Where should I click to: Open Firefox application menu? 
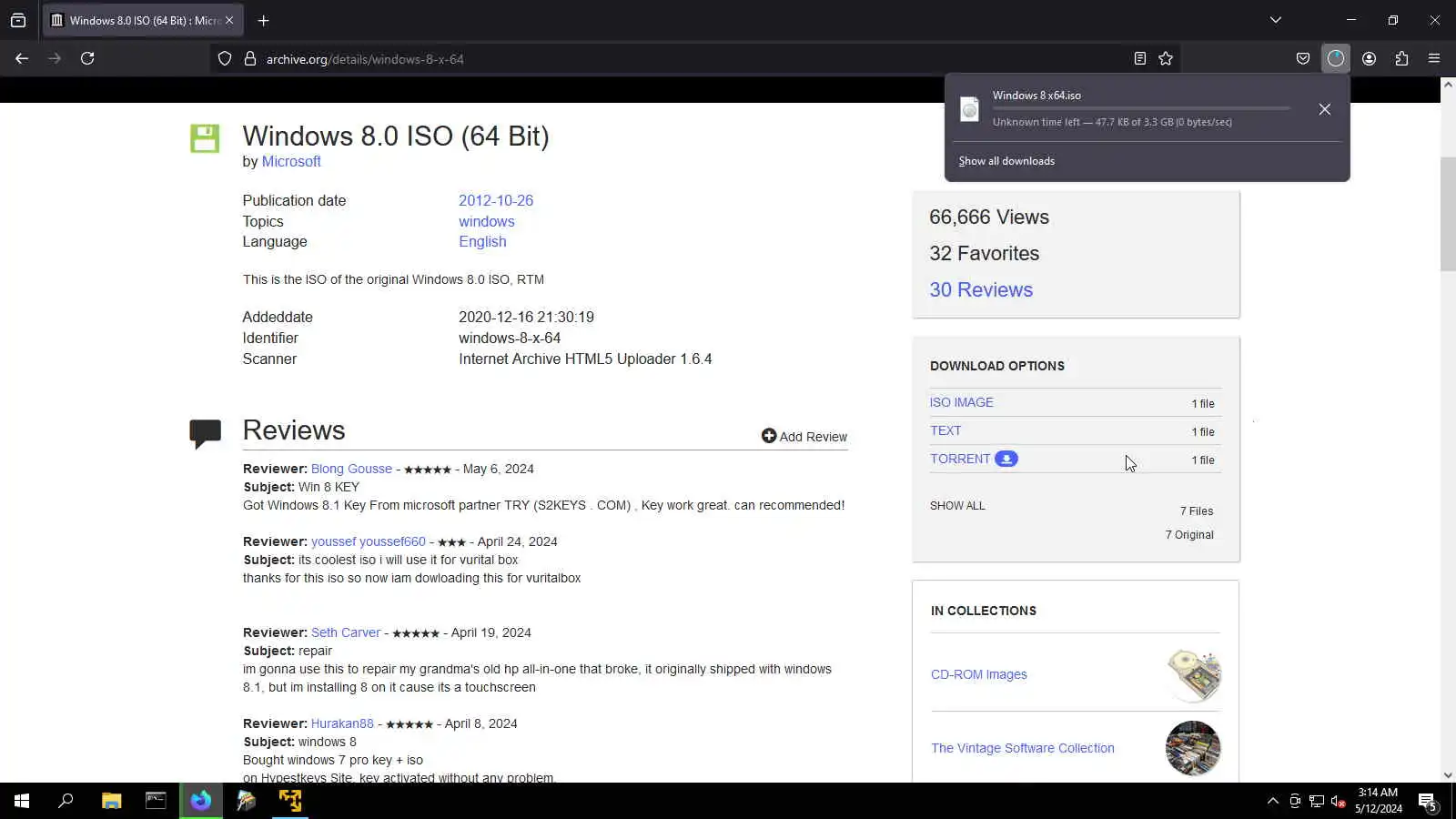click(x=1434, y=58)
